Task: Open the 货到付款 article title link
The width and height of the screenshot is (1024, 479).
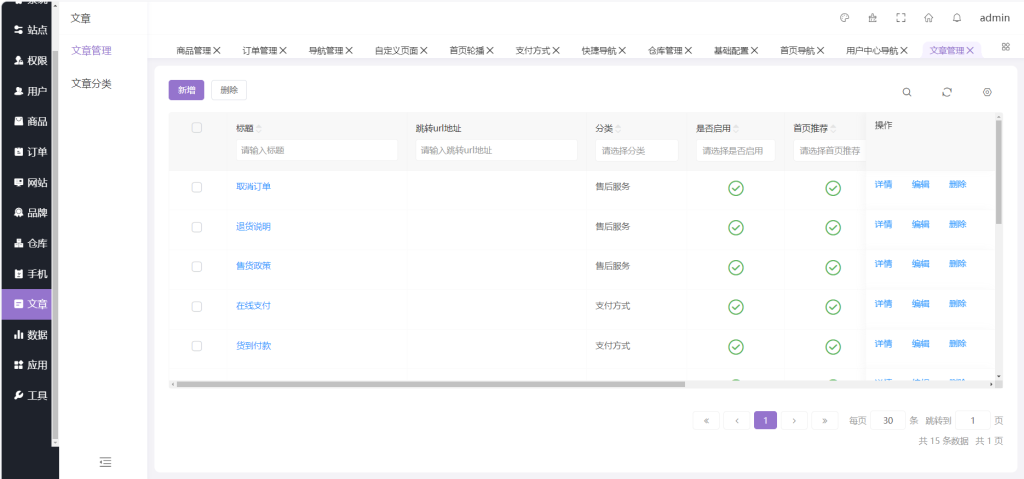Action: pos(253,346)
